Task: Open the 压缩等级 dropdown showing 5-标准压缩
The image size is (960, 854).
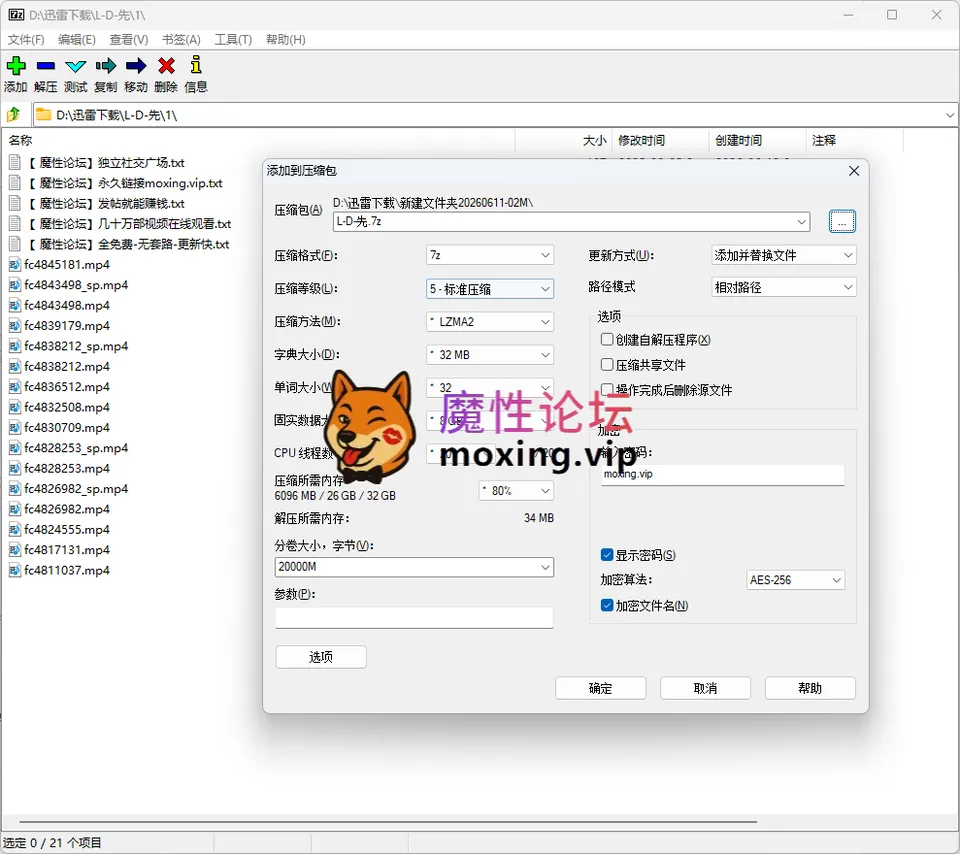Action: click(490, 289)
